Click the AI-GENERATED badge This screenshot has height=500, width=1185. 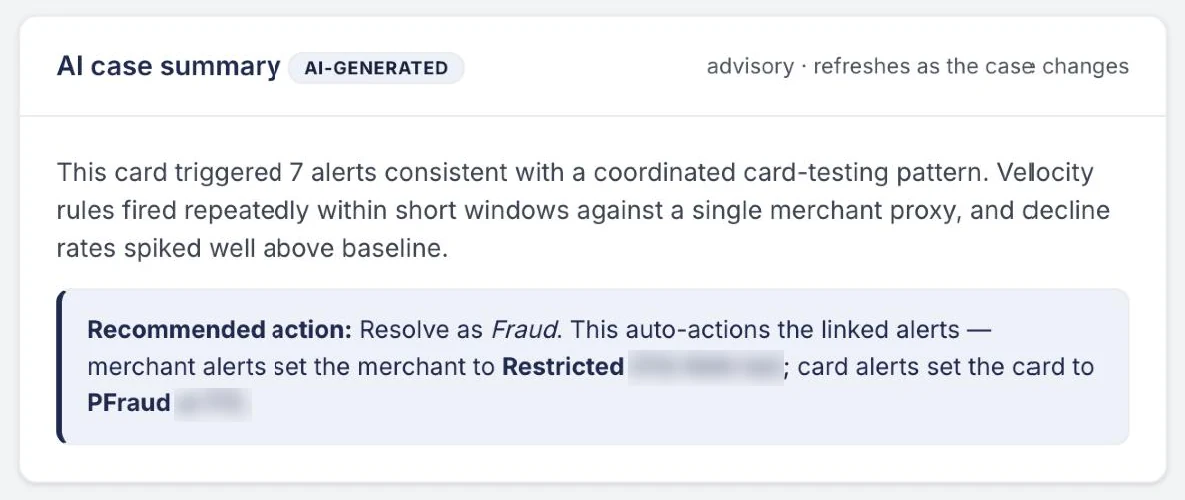click(376, 68)
